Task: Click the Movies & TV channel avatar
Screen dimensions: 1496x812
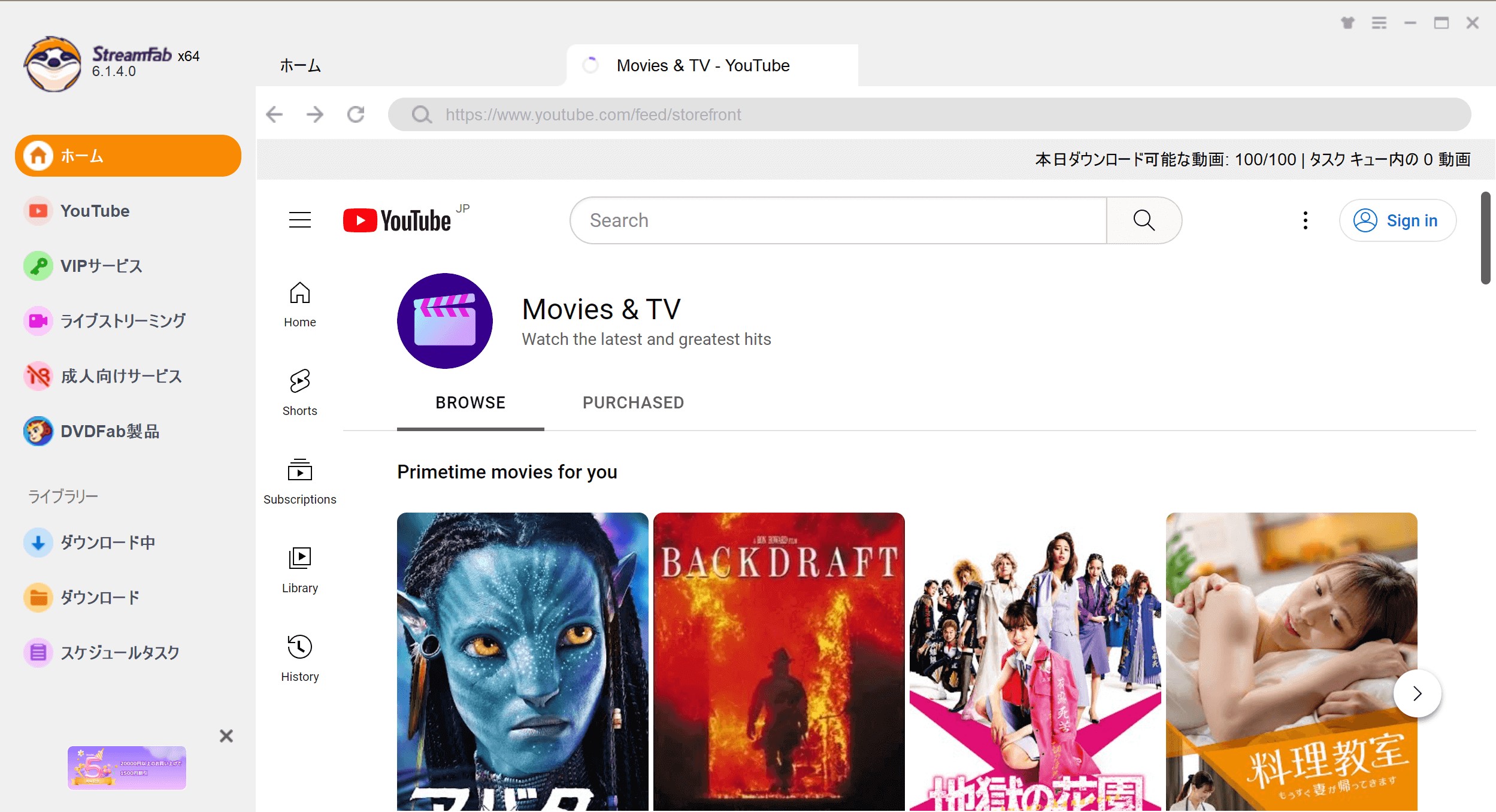Action: tap(445, 321)
